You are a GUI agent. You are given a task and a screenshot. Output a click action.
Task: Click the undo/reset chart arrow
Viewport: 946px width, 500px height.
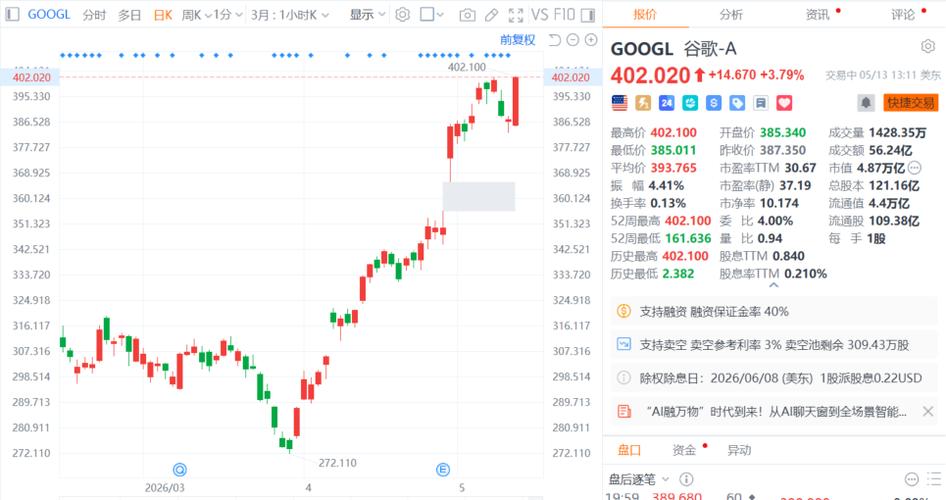554,40
